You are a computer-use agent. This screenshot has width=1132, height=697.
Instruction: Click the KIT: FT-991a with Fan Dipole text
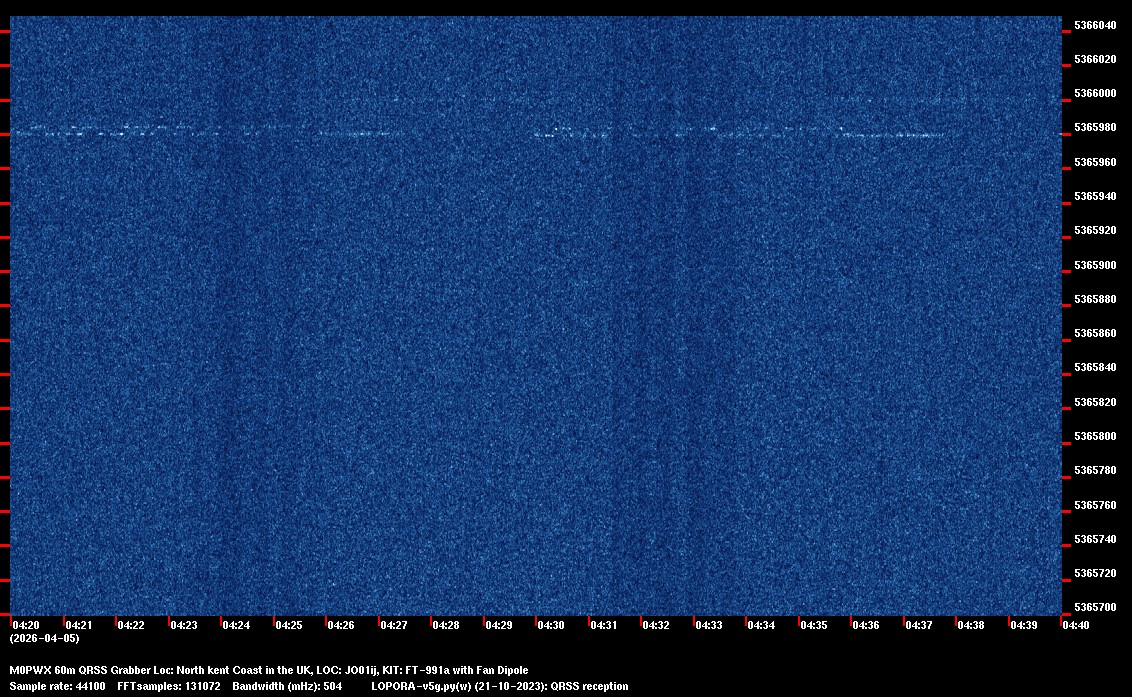pos(455,670)
